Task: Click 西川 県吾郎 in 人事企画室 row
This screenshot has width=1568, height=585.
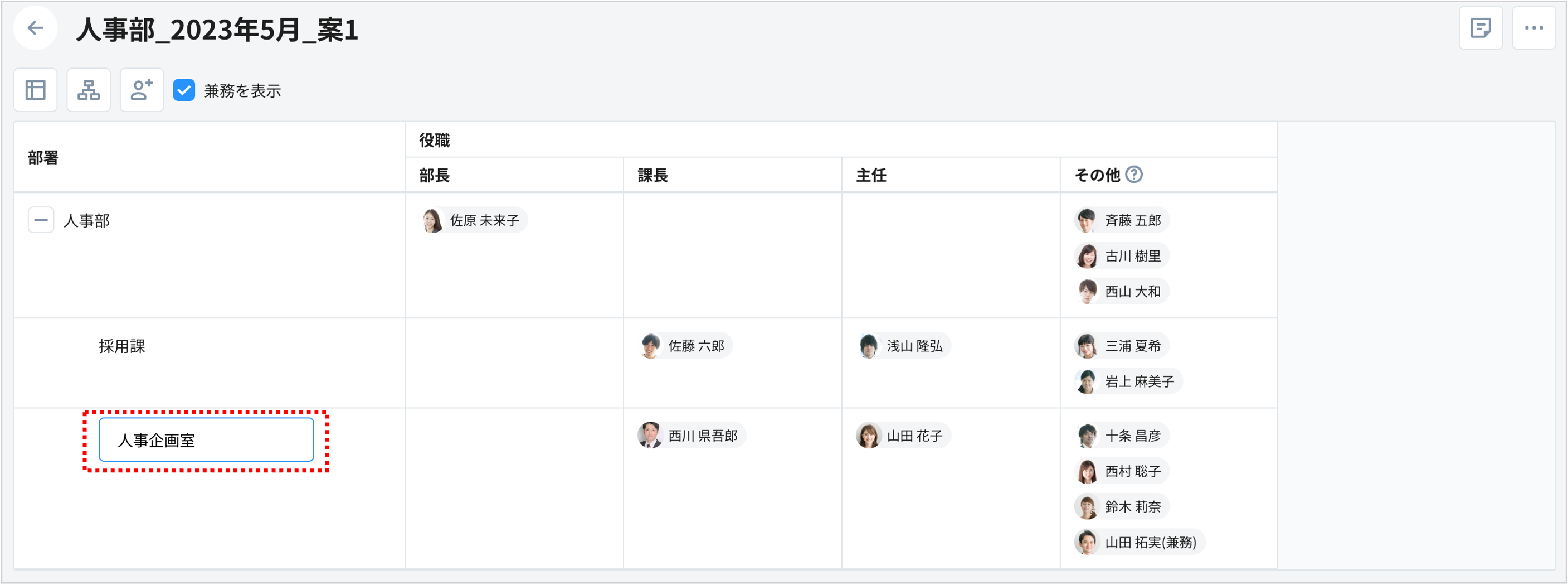Action: point(691,435)
